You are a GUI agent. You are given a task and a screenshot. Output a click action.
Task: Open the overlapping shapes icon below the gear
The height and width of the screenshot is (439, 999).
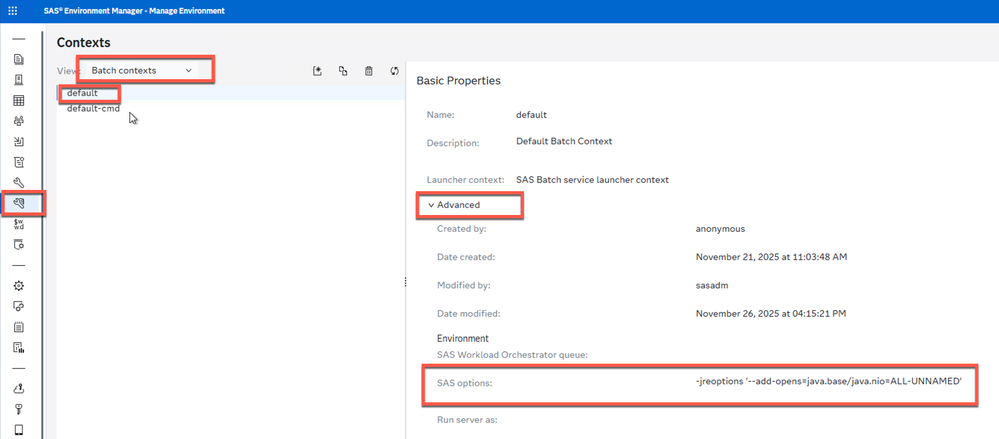pos(18,306)
